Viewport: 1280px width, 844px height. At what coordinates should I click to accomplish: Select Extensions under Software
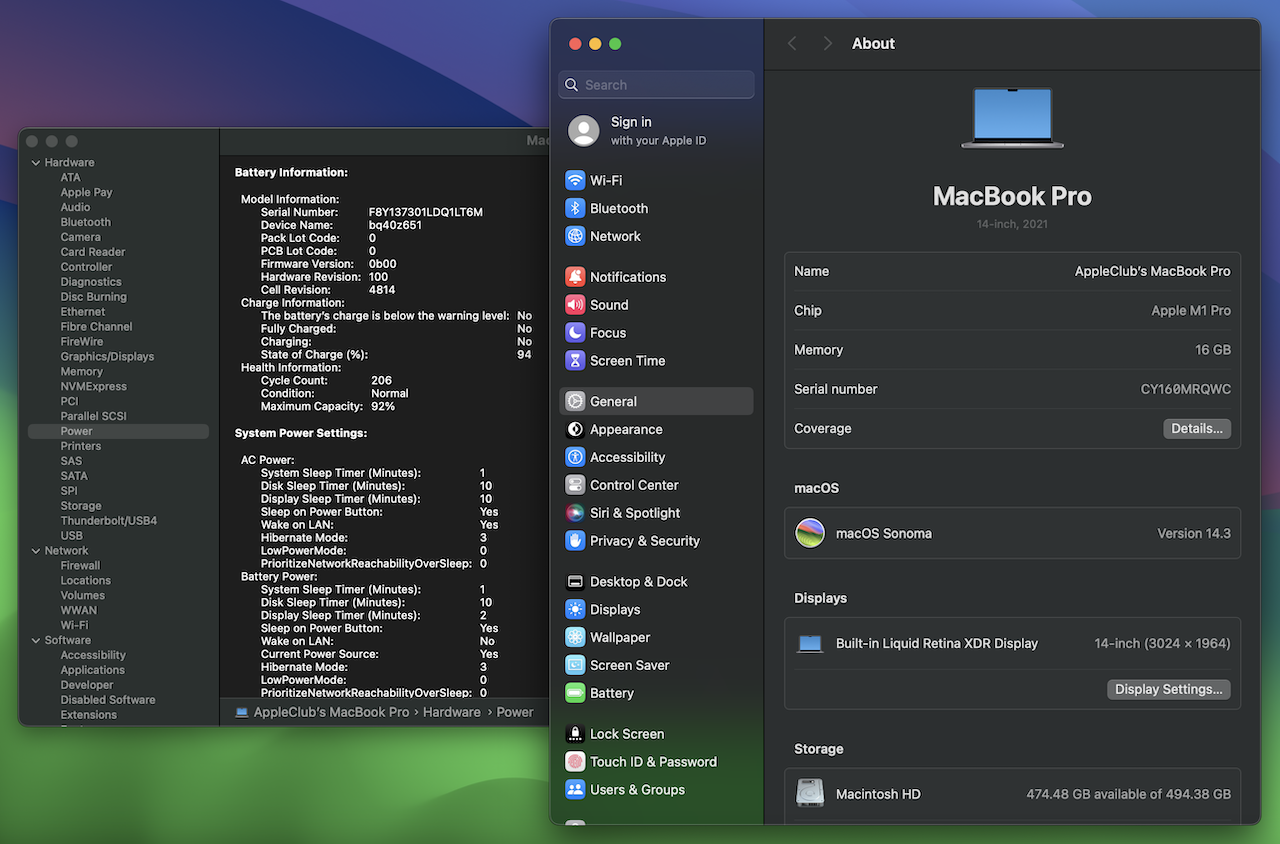[x=88, y=715]
